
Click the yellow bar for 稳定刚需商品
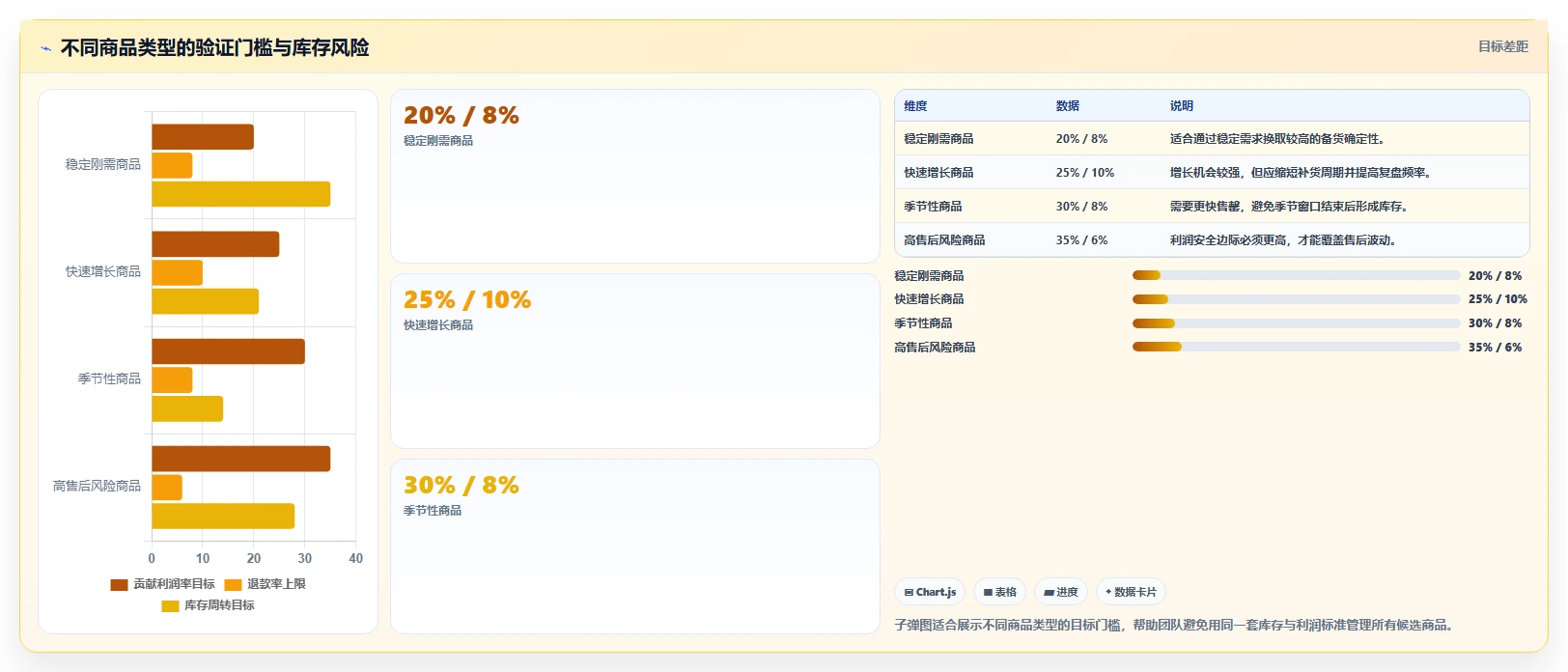(x=240, y=194)
